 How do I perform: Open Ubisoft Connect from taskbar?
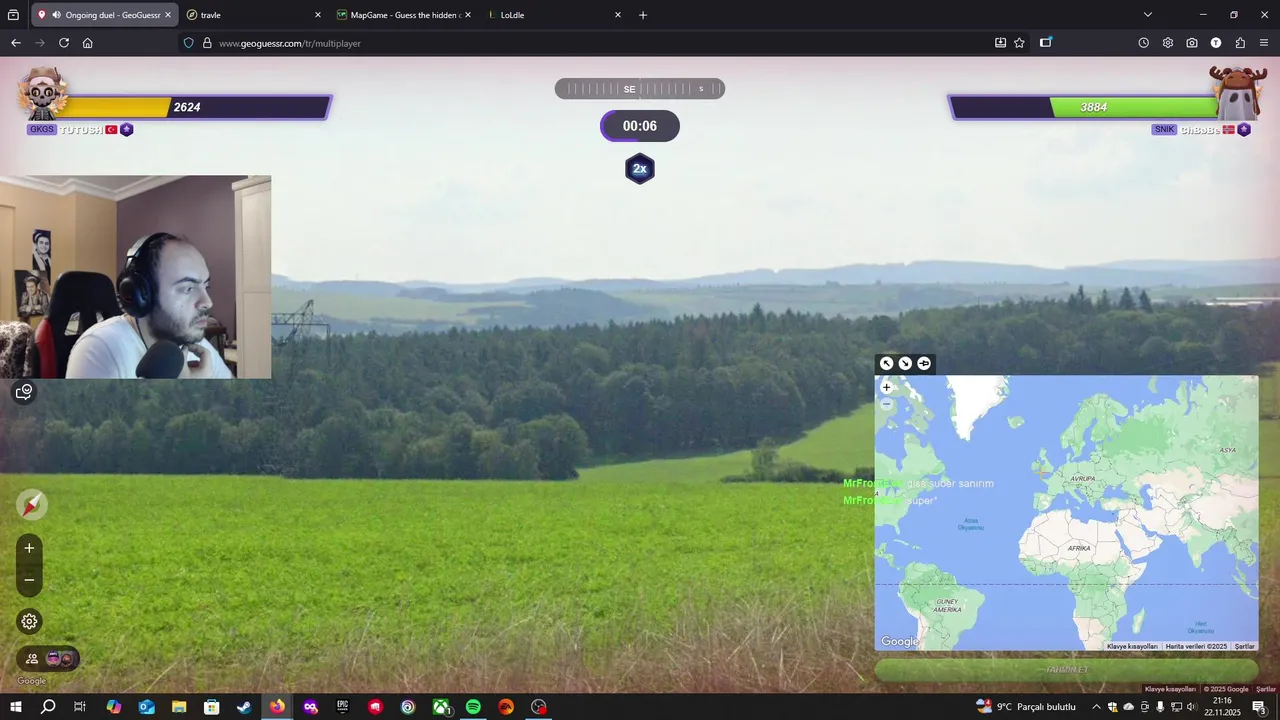tap(408, 707)
